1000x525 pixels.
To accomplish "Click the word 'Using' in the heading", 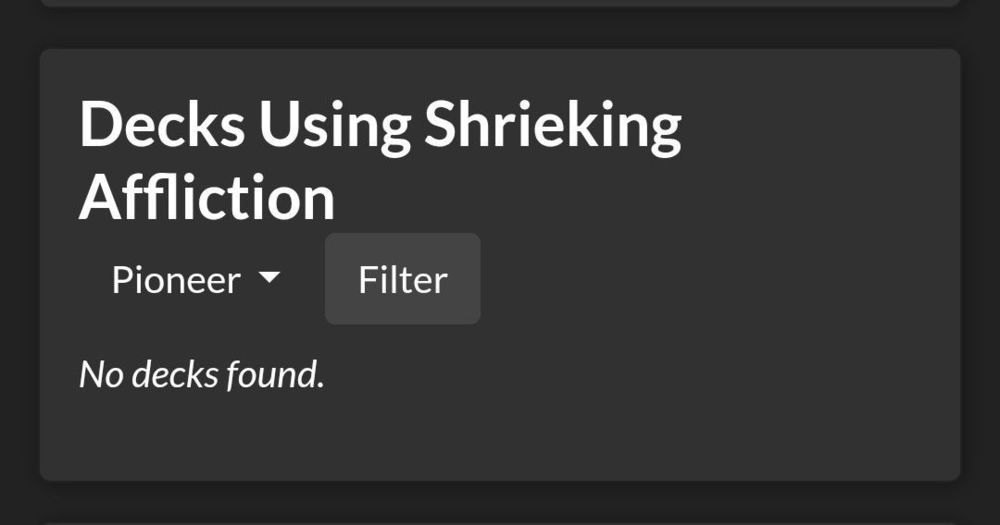I will point(334,126).
